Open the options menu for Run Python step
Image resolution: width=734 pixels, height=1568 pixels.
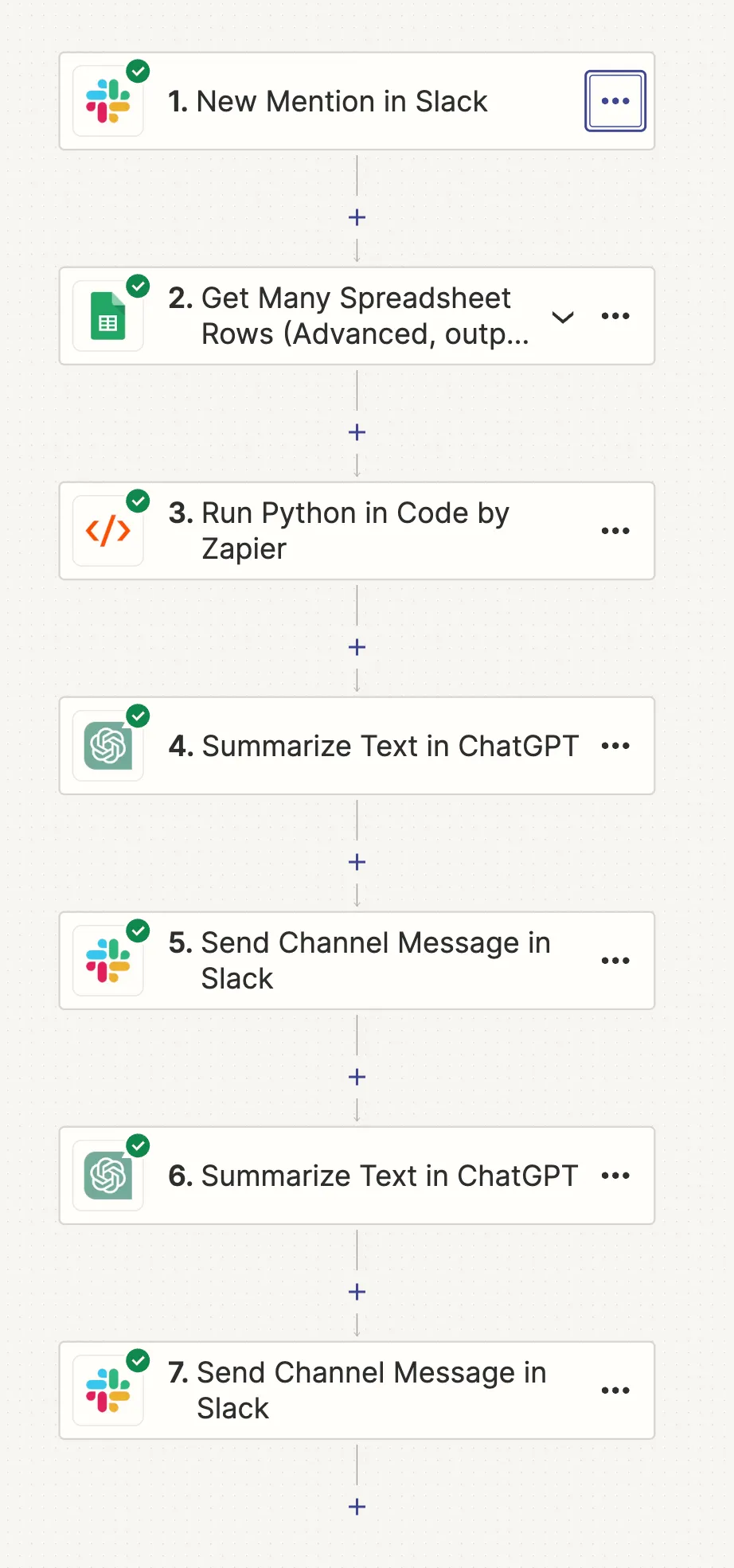pos(615,531)
